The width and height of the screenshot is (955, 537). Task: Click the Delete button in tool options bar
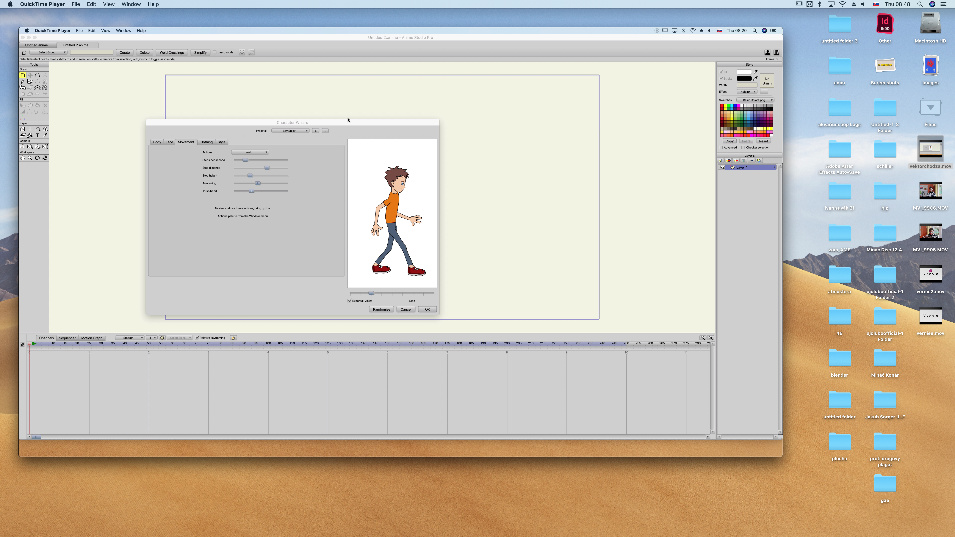pos(144,52)
